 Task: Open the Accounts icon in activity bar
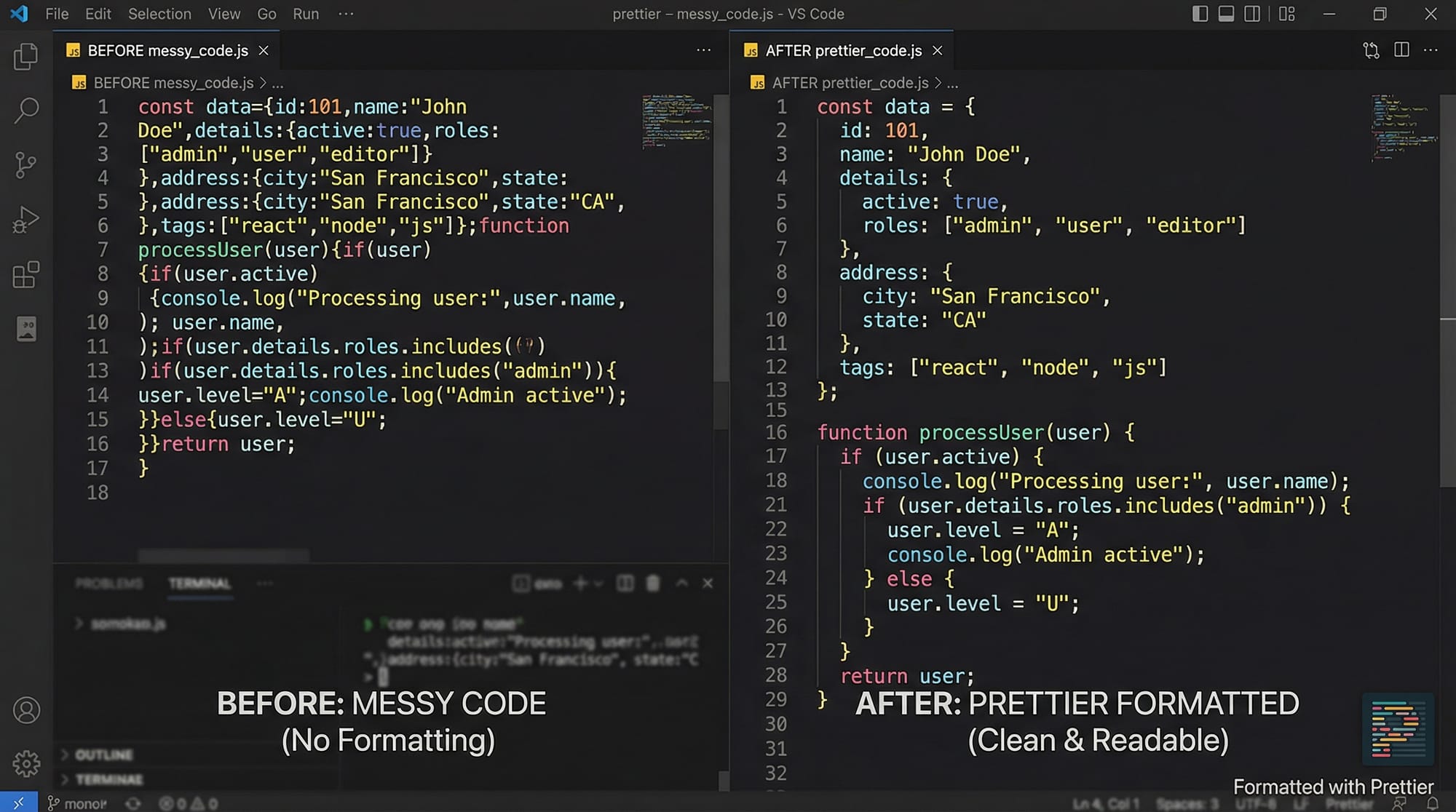[26, 710]
